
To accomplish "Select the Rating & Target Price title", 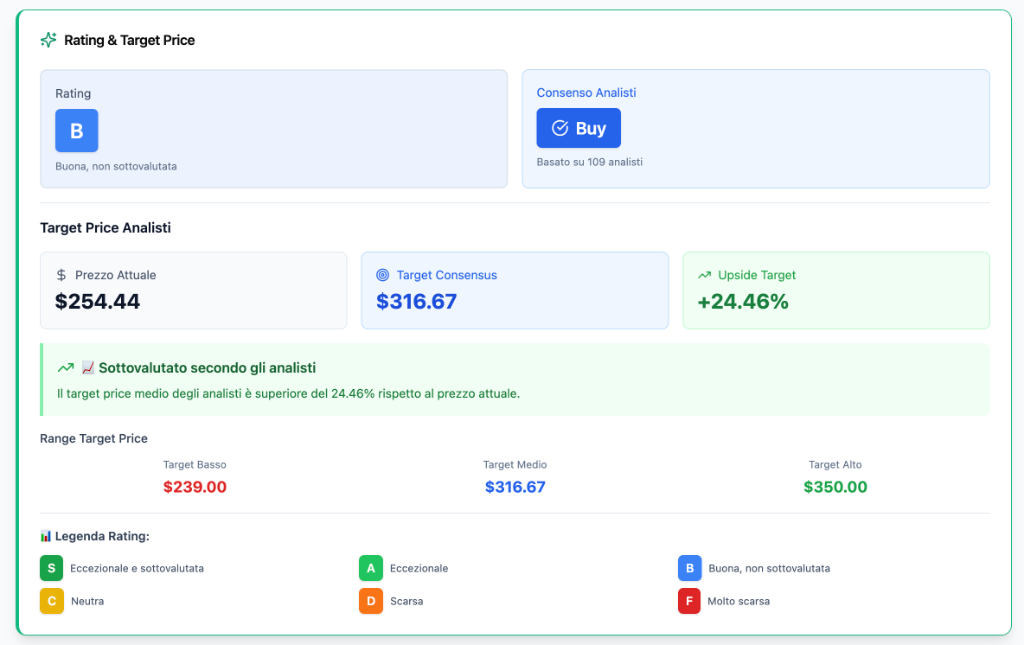I will click(129, 40).
